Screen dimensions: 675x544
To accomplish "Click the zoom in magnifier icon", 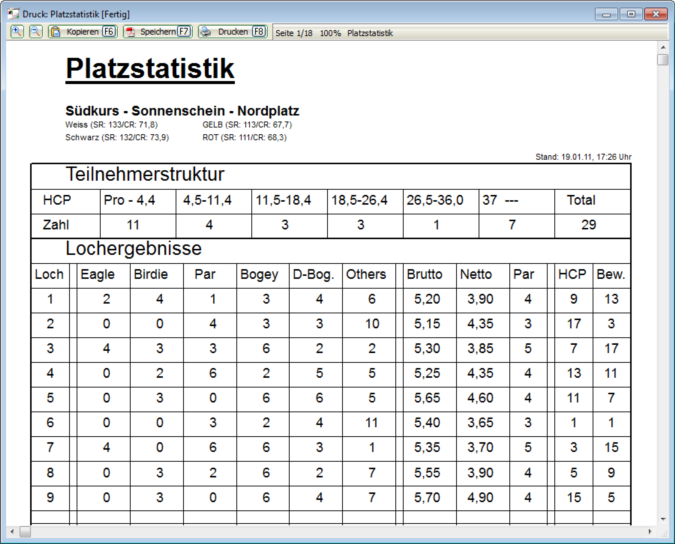I will [17, 32].
